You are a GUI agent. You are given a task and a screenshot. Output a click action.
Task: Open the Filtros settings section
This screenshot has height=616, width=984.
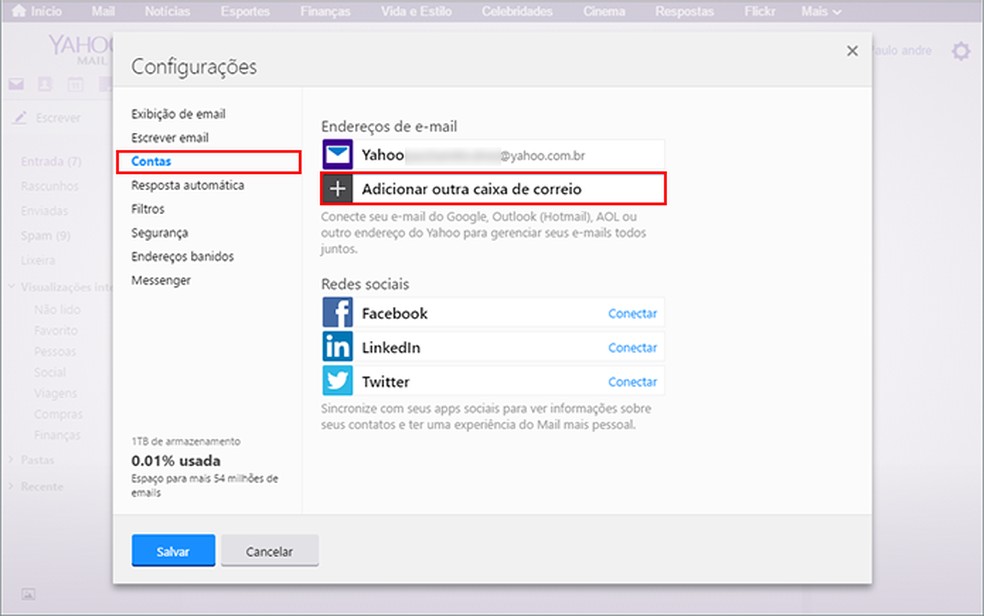tap(147, 209)
